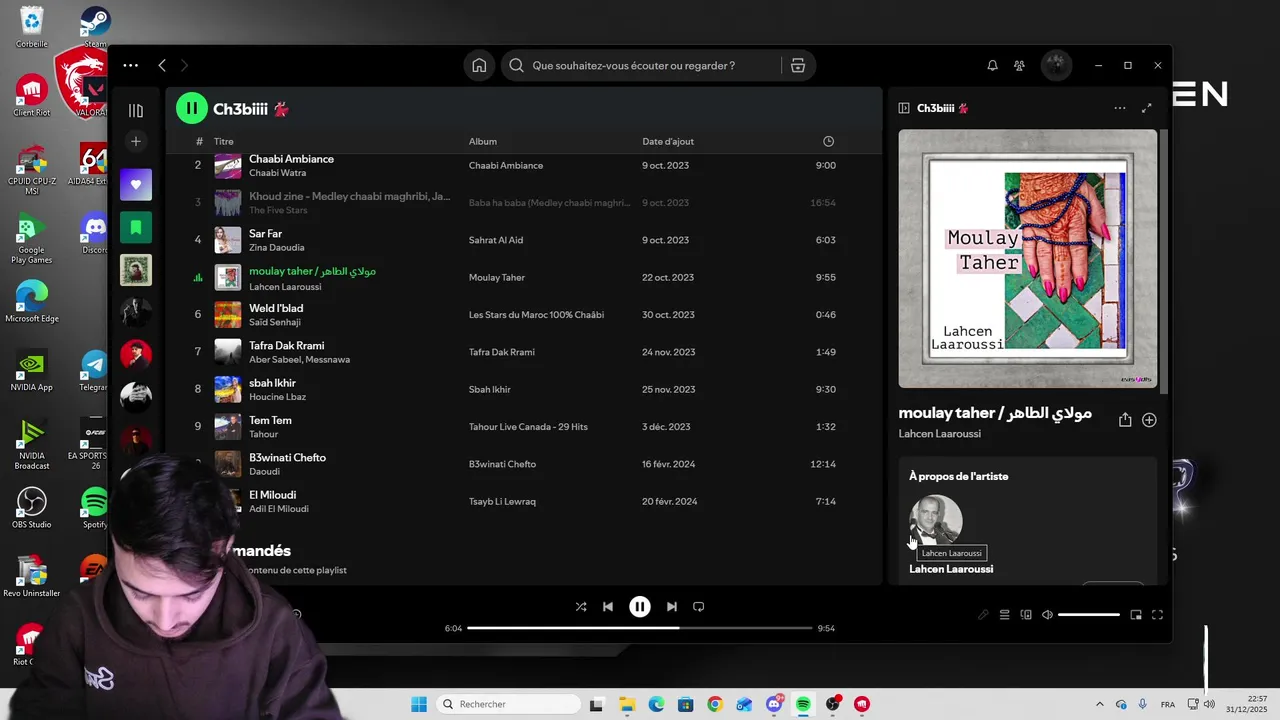Open miniplayer icon
This screenshot has height=720, width=1280.
click(1136, 615)
